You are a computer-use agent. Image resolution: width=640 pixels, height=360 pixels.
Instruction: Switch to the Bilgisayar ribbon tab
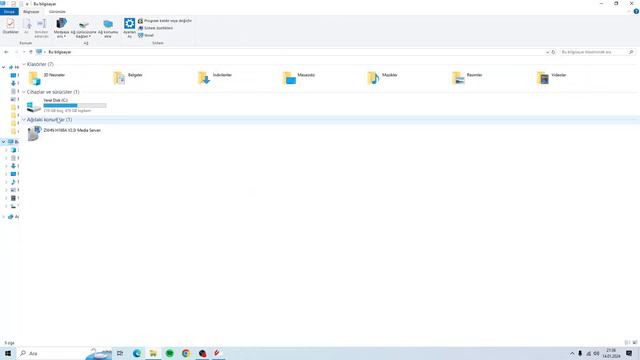[31, 12]
